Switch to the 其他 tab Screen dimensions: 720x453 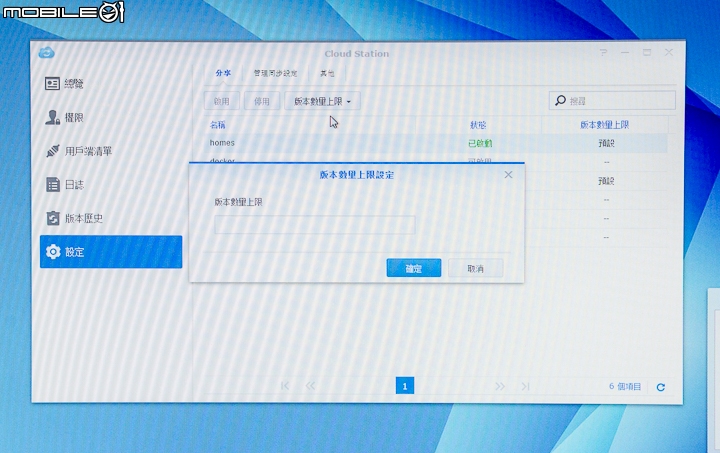pyautogui.click(x=327, y=73)
